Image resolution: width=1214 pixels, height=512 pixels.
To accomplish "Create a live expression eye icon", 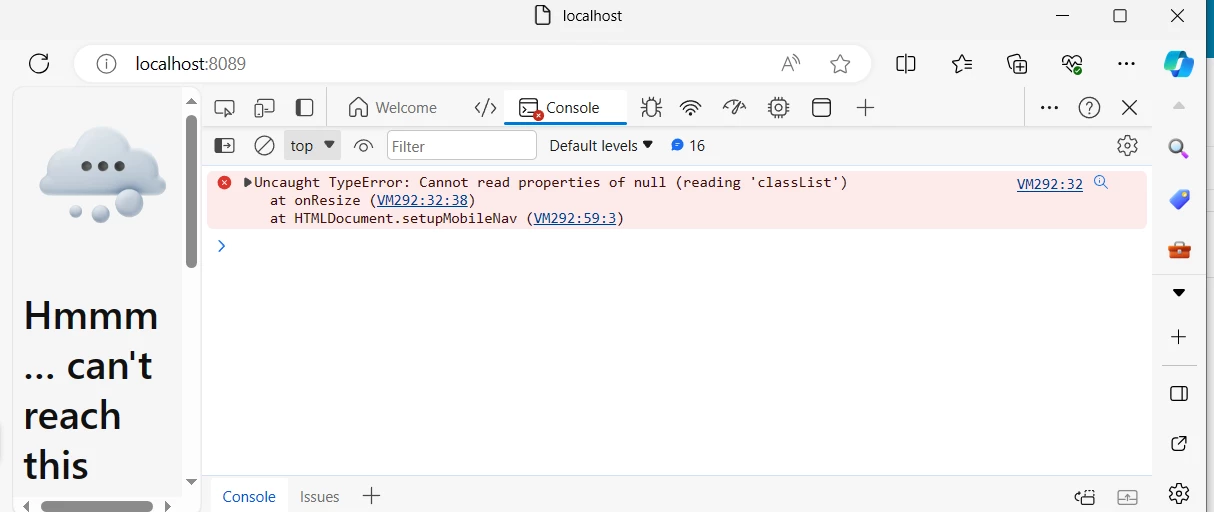I will [x=363, y=146].
